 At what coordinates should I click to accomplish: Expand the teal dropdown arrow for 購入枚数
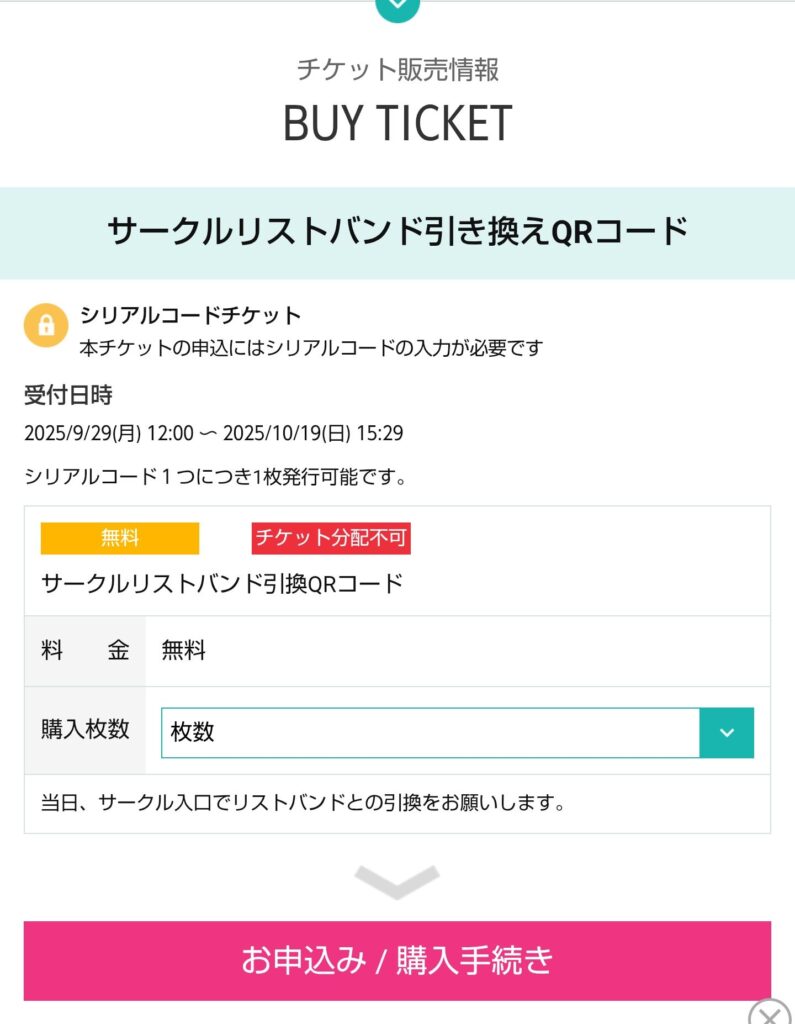726,733
